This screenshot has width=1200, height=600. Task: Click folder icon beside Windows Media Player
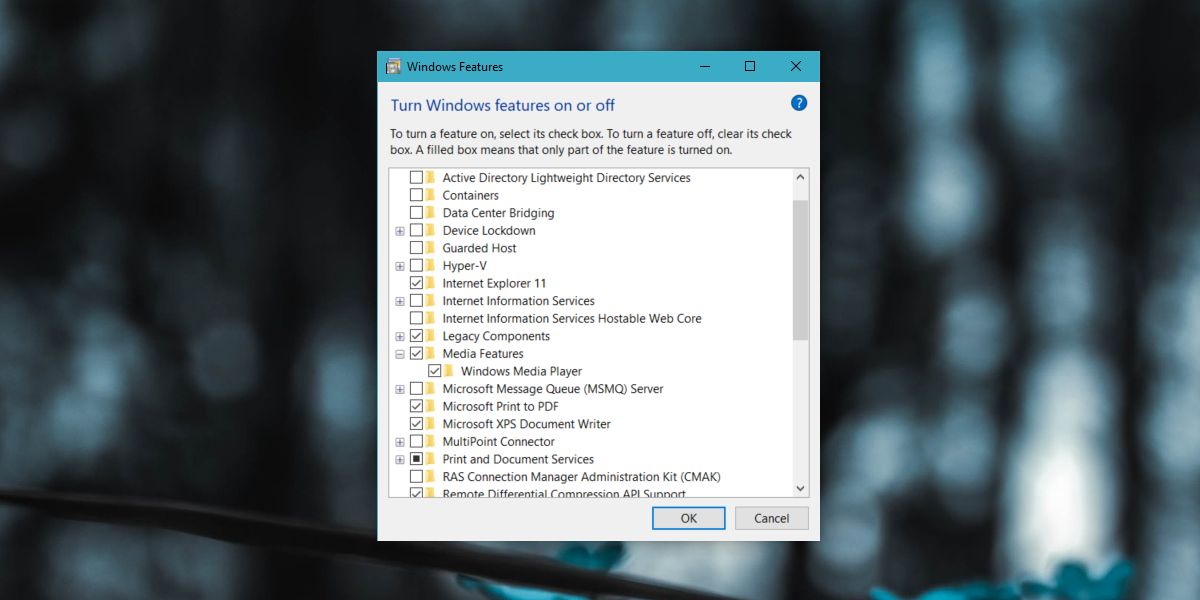coord(450,371)
